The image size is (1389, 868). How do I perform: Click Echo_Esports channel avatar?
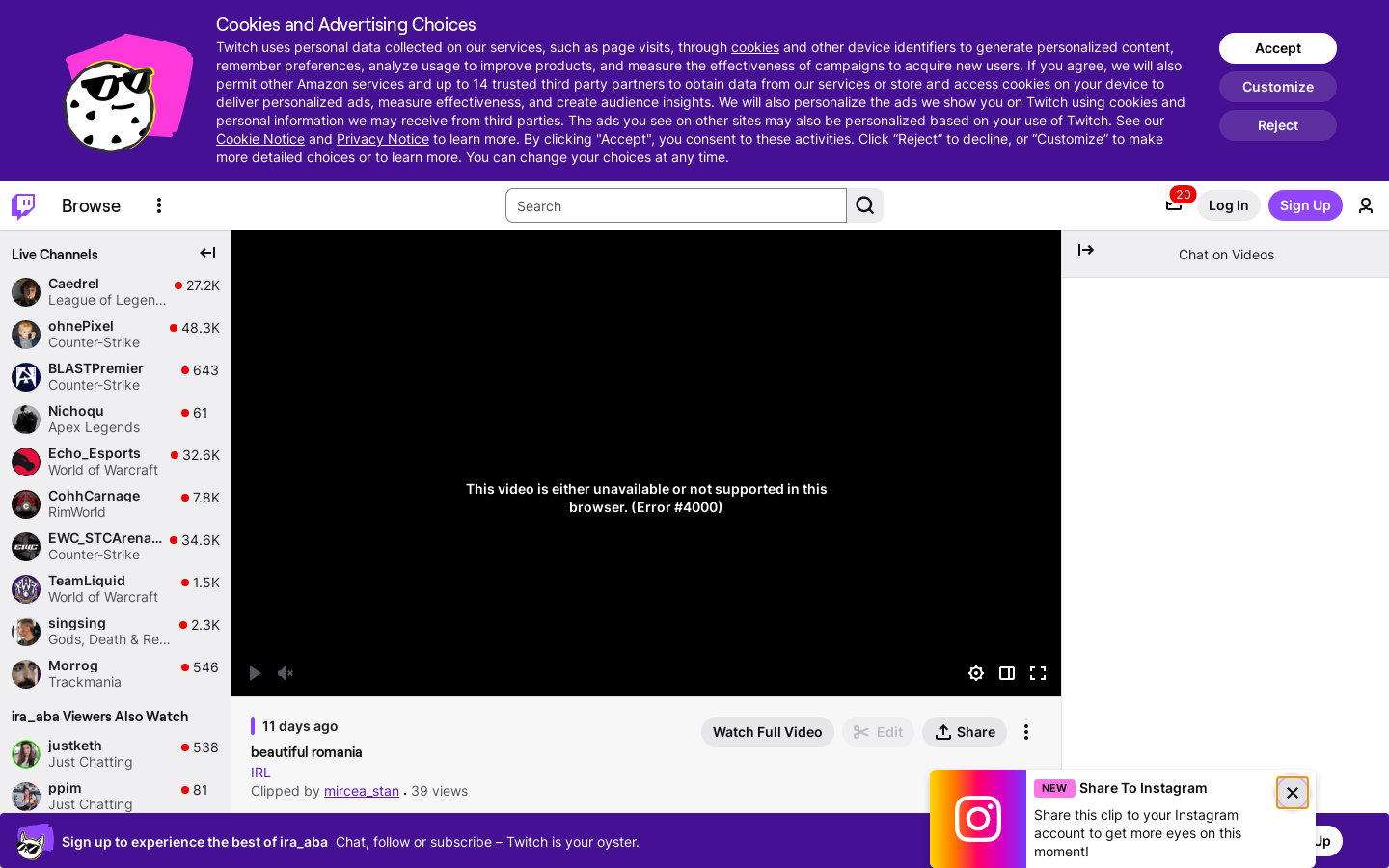(26, 462)
